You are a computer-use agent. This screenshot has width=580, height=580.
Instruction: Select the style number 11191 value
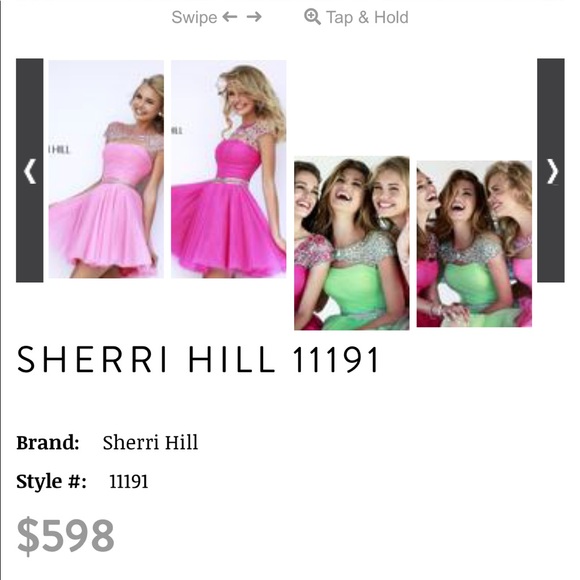[x=129, y=482]
